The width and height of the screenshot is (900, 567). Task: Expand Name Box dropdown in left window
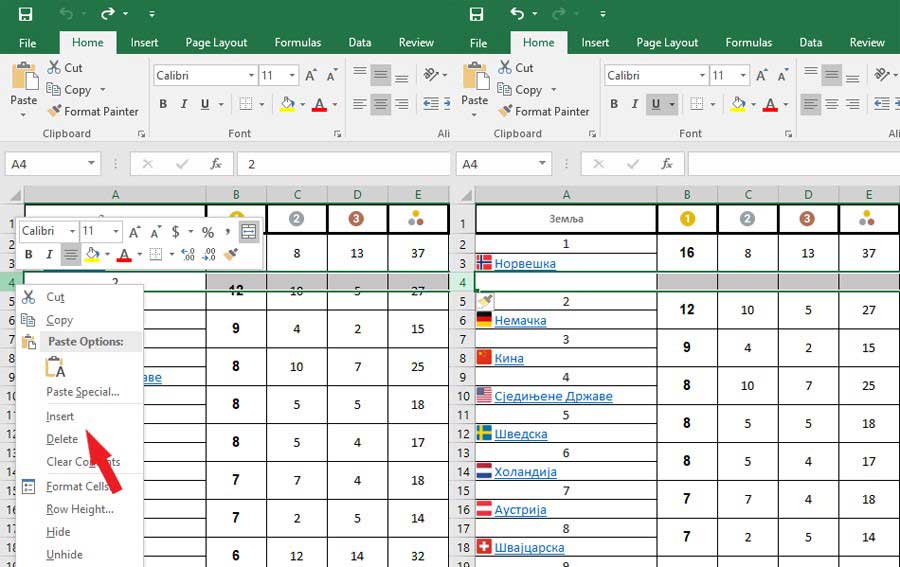tap(91, 164)
